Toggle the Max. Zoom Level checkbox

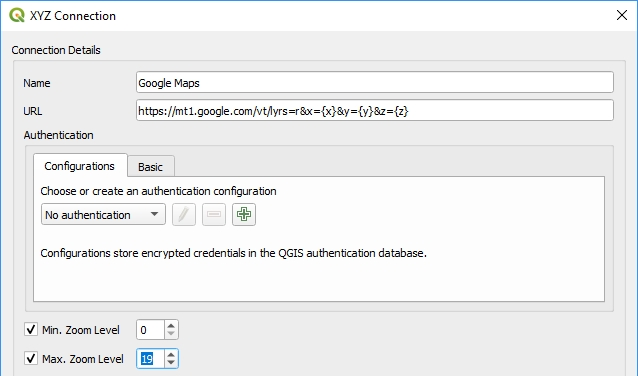click(x=31, y=359)
